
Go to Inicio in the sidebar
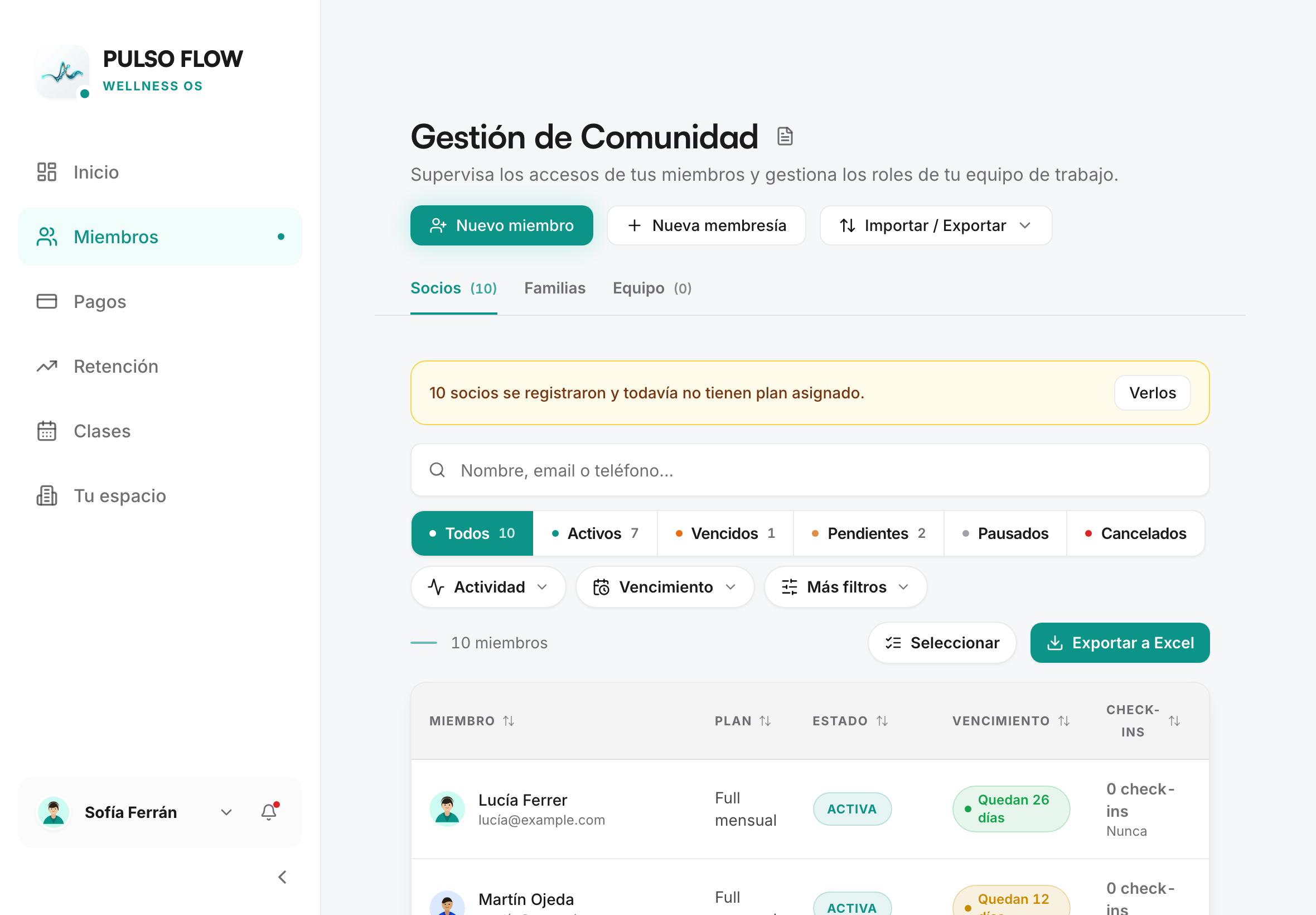160,172
